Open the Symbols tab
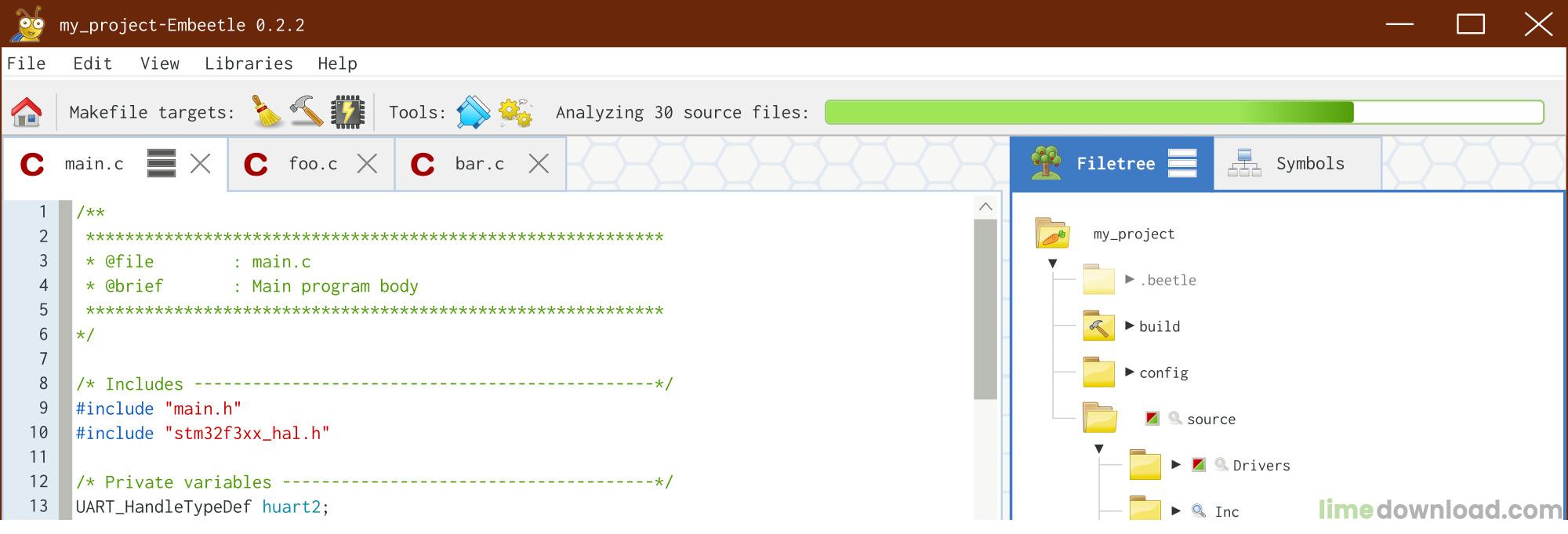This screenshot has width=1568, height=534. tap(1298, 163)
